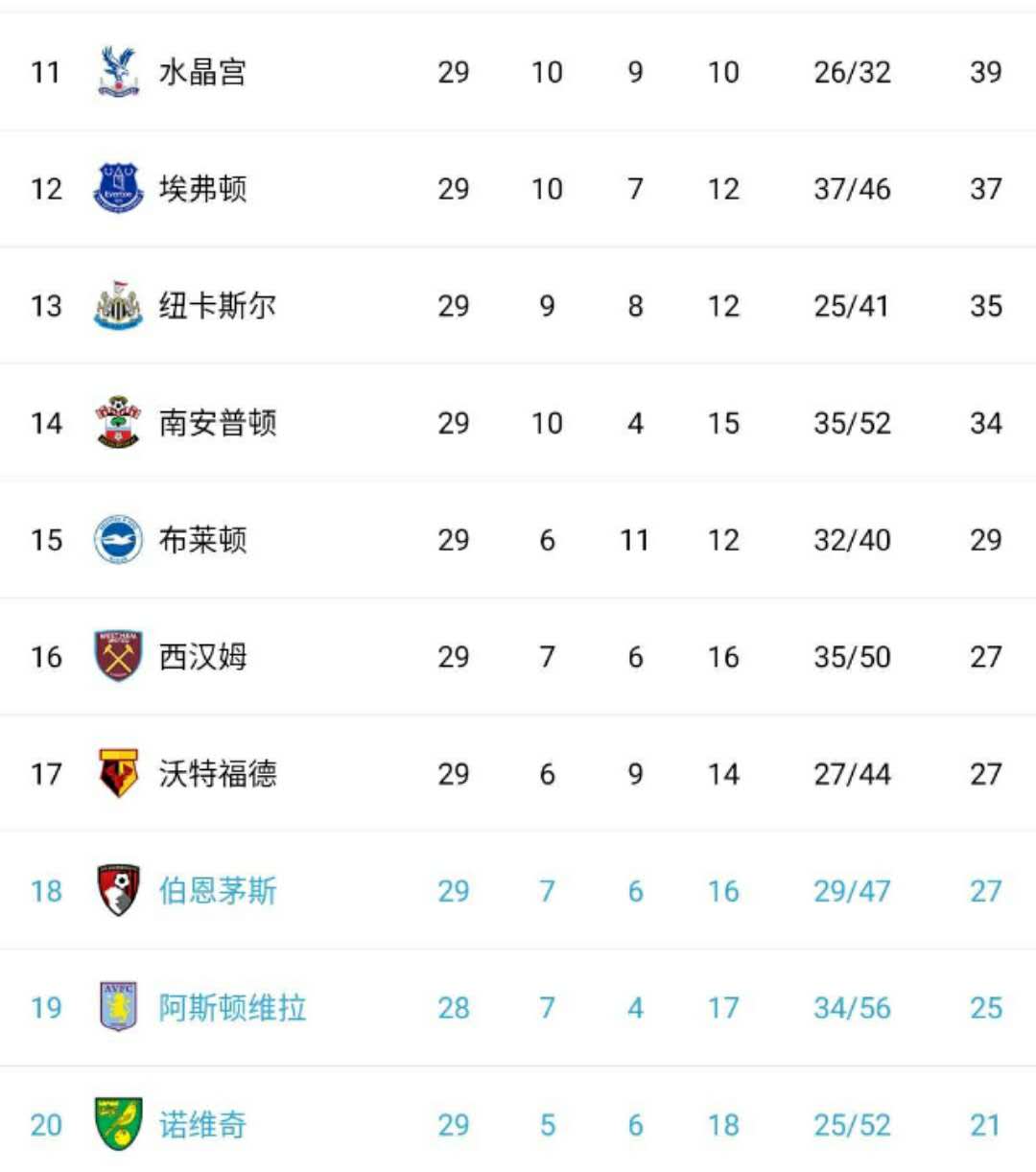Select rank number 18 for 伯恩茅斯
The image size is (1036, 1172).
tap(46, 891)
